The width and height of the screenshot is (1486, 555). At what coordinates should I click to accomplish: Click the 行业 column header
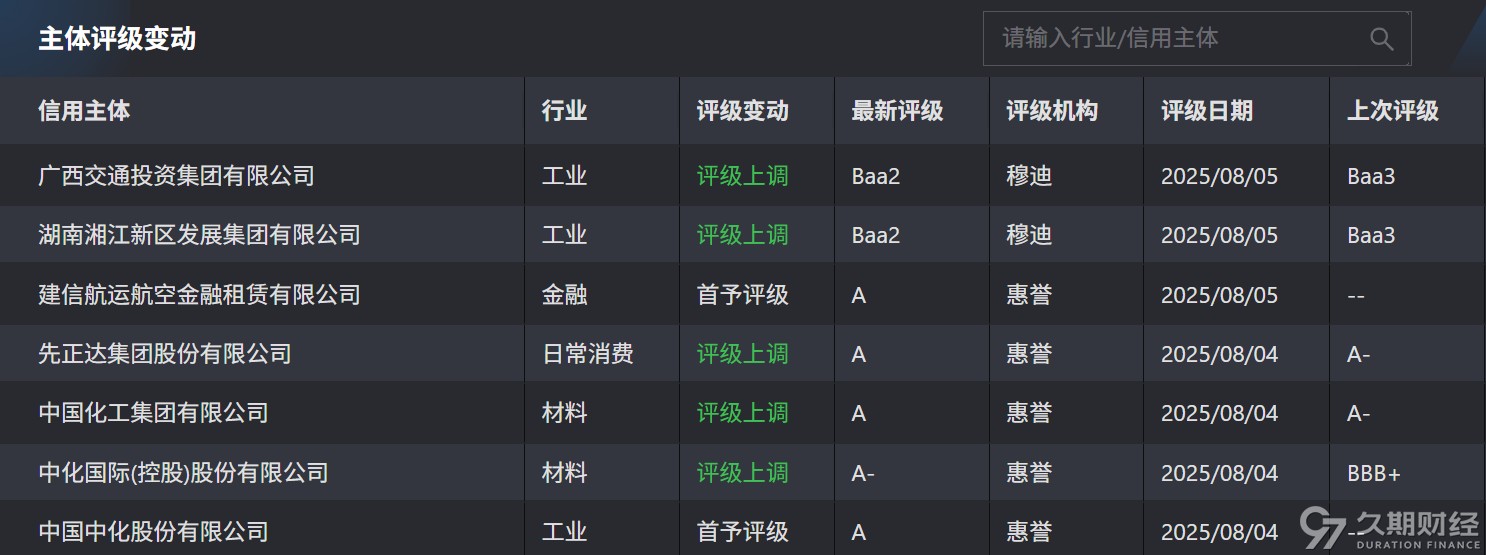(564, 111)
